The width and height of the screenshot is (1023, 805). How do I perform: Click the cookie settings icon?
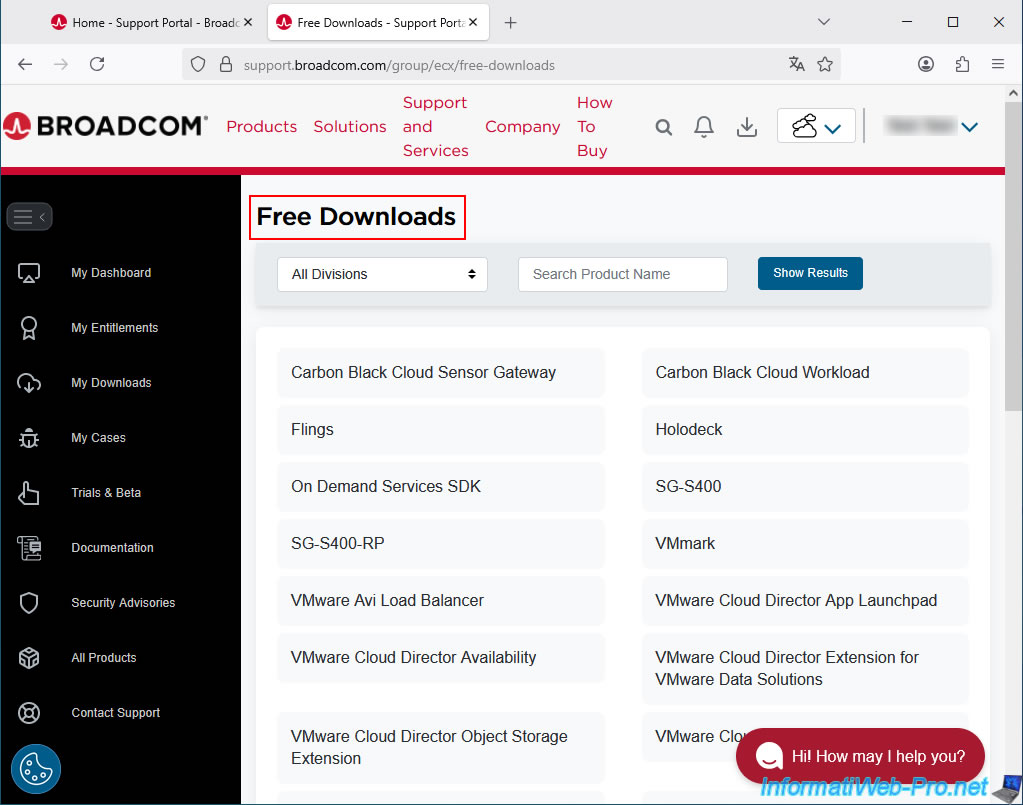point(36,769)
